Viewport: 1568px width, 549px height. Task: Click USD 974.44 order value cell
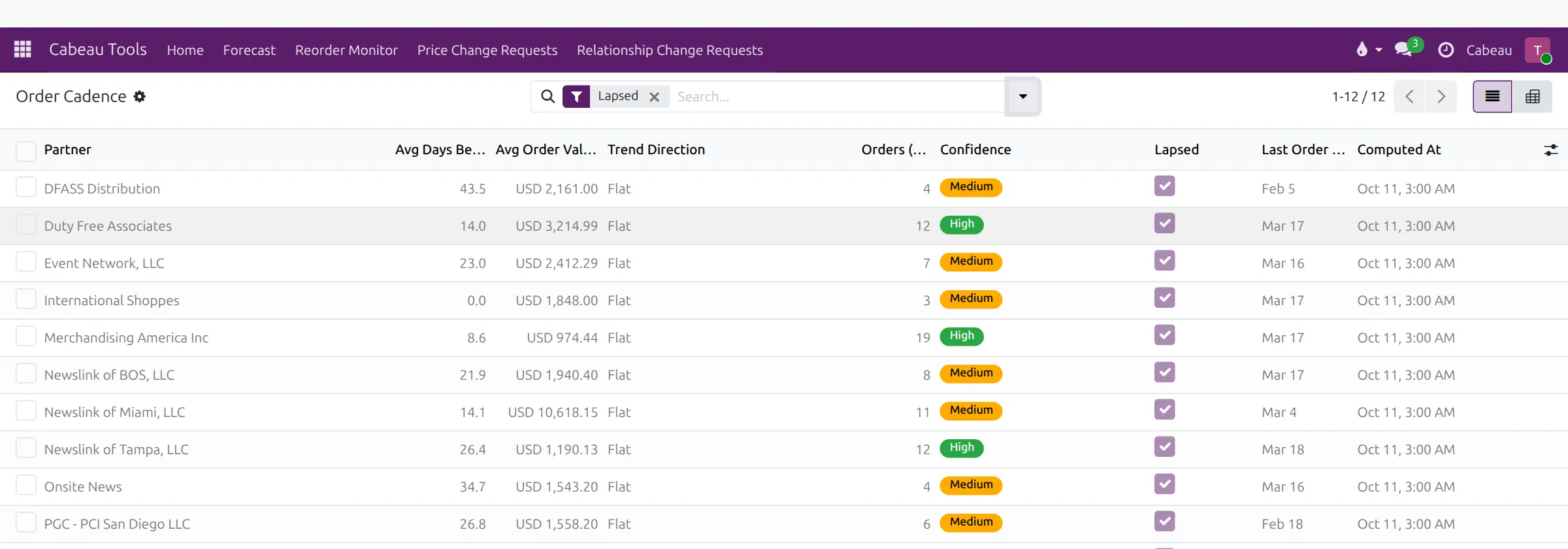point(562,338)
